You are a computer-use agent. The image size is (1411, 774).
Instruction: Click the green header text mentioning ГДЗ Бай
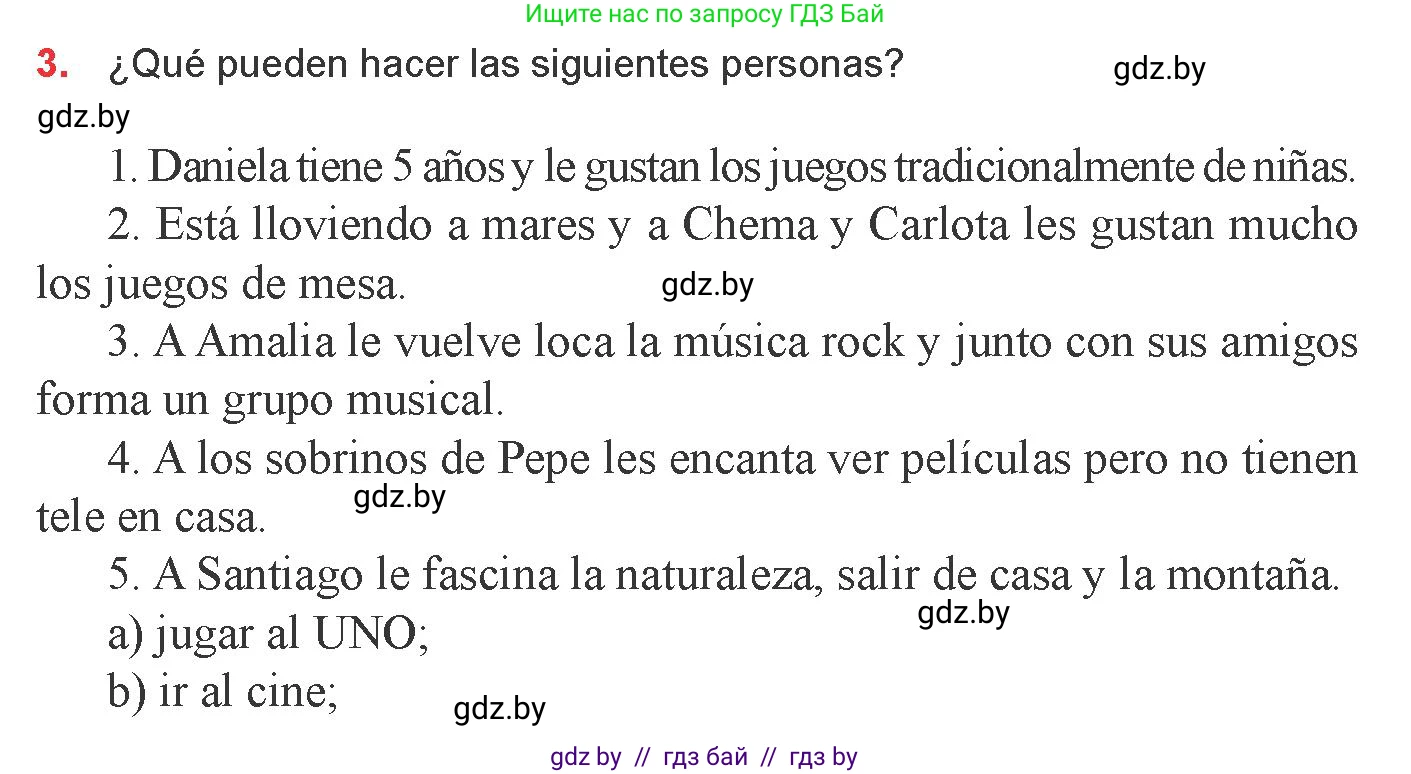(x=704, y=15)
